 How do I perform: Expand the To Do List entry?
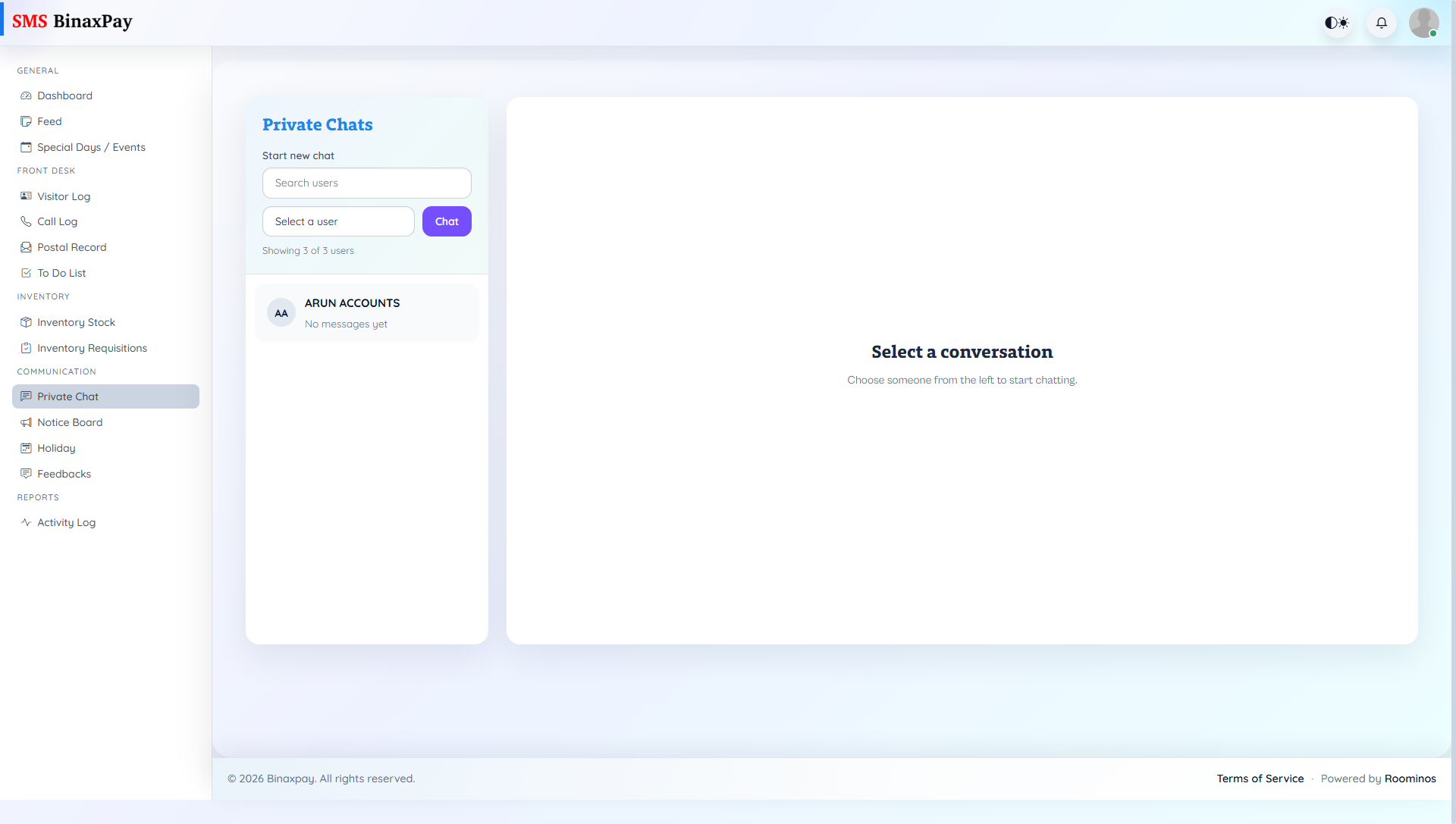pos(61,273)
